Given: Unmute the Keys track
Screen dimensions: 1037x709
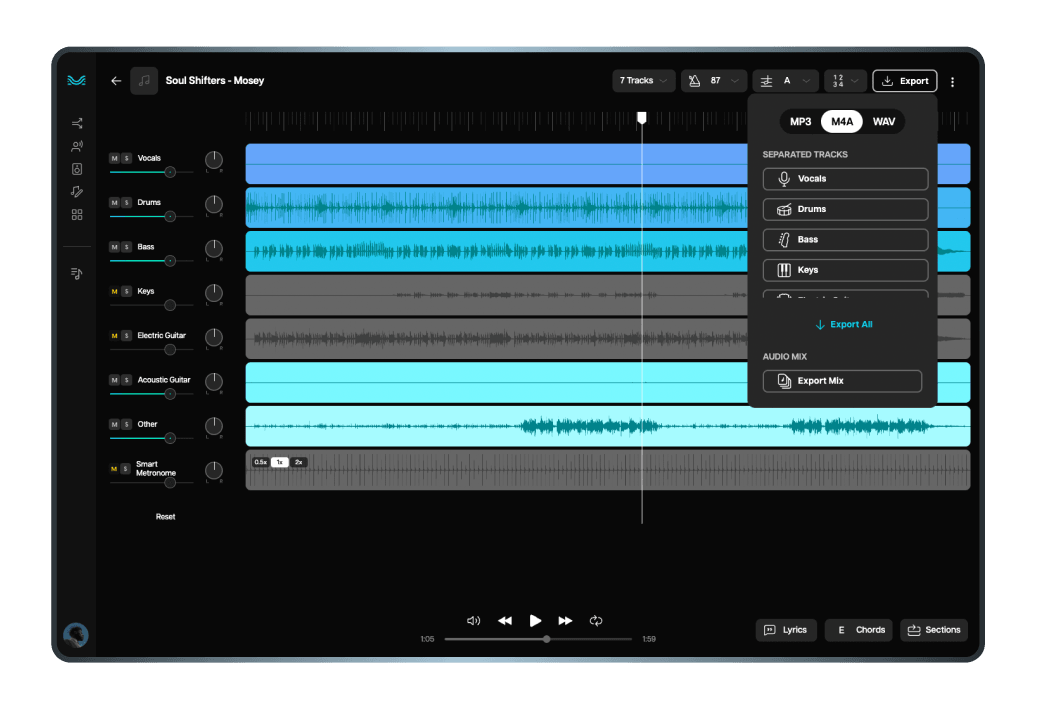Looking at the screenshot, I should pos(114,292).
